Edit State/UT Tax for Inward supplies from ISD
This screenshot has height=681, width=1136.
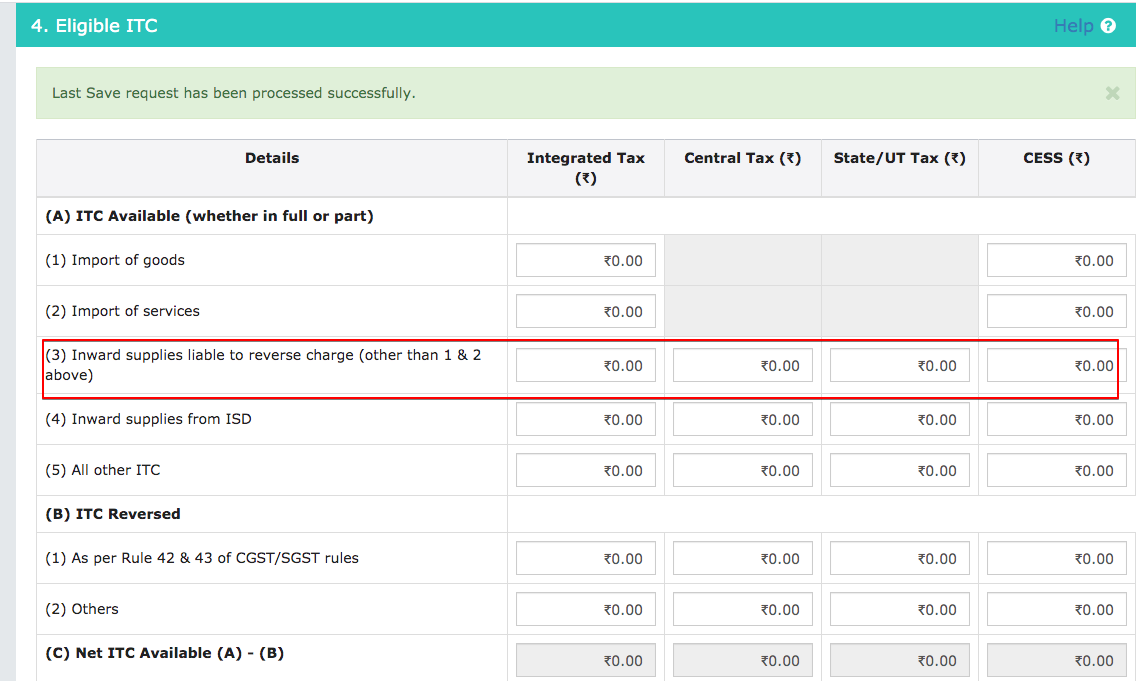(900, 419)
